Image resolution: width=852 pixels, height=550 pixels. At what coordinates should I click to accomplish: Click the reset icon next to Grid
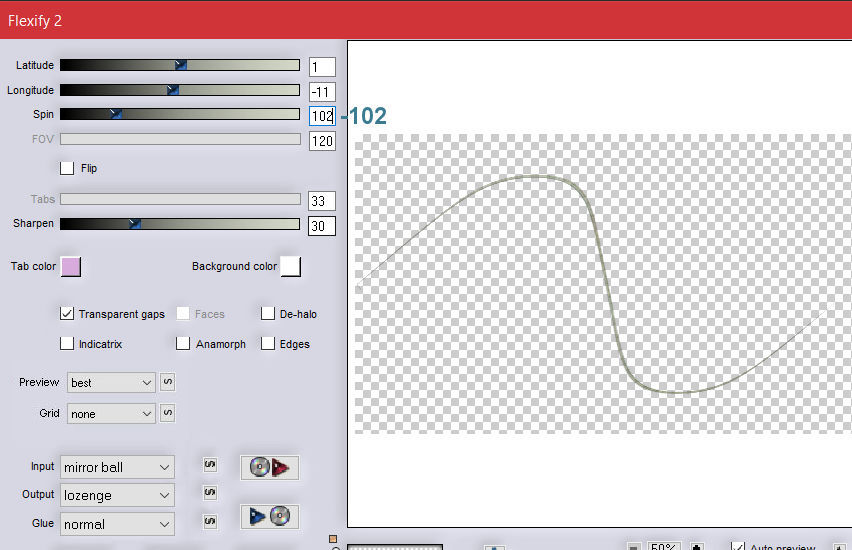tap(168, 413)
